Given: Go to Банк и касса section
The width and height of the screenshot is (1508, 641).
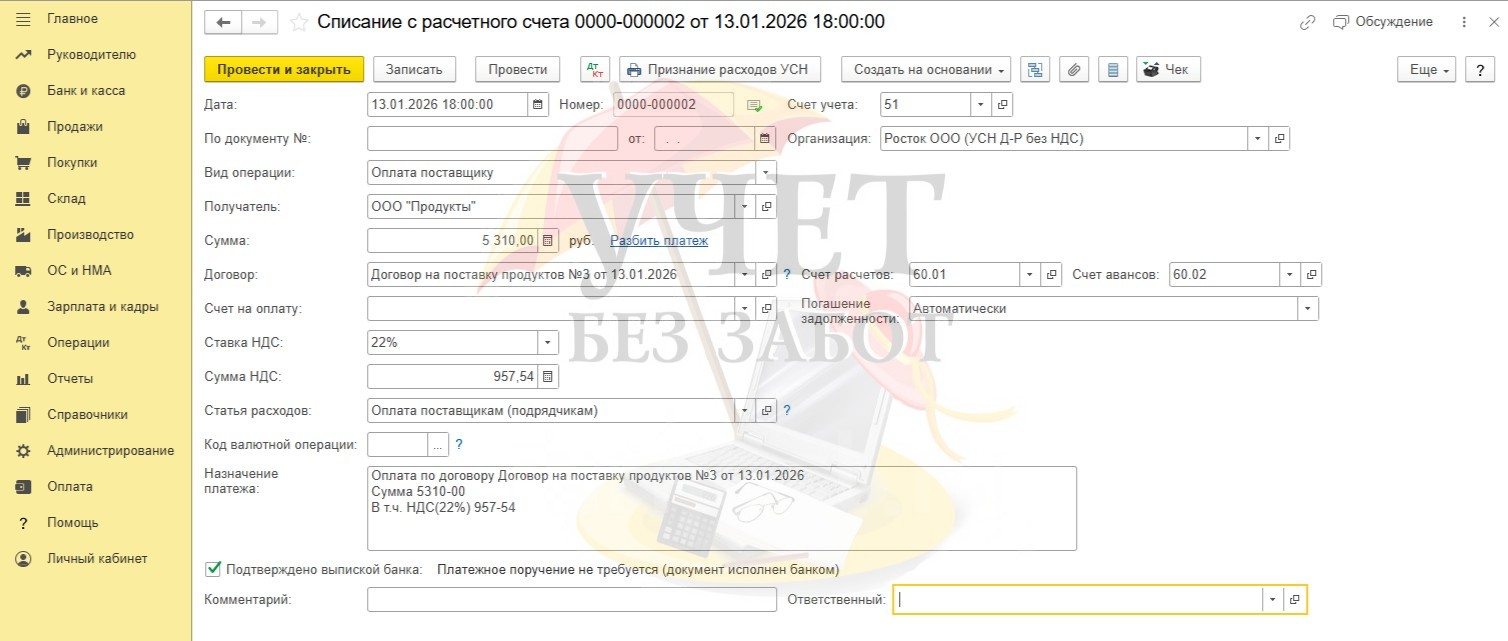Looking at the screenshot, I should (86, 91).
